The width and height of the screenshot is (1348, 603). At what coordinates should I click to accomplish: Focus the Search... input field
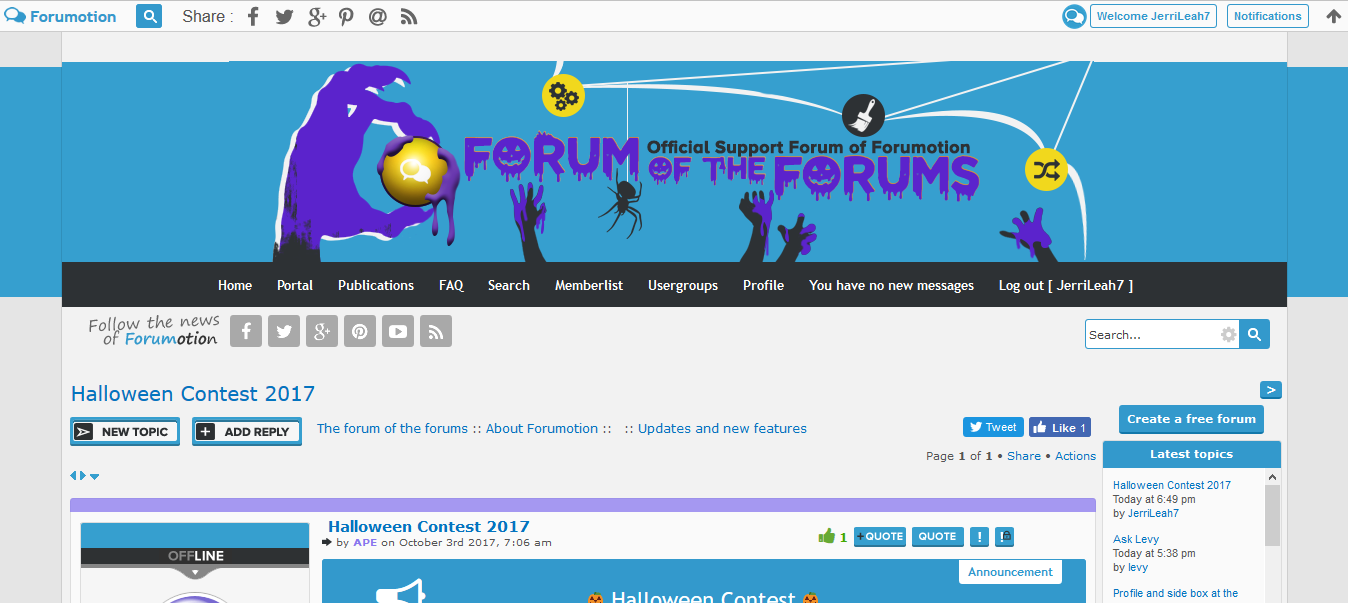point(1152,334)
